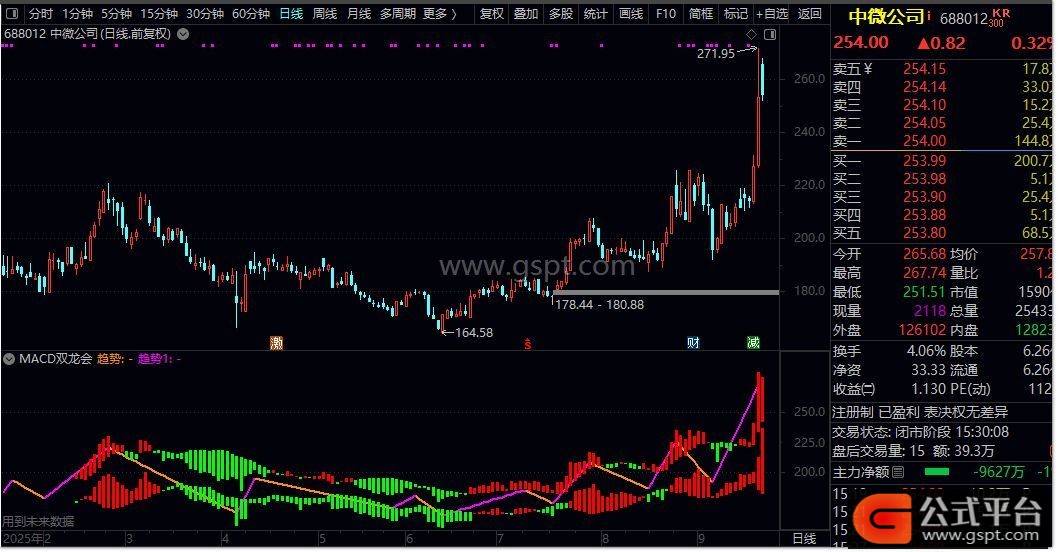The image size is (1058, 552).
Task: Click the ¥ icon next to 卖五
Action: 868,69
